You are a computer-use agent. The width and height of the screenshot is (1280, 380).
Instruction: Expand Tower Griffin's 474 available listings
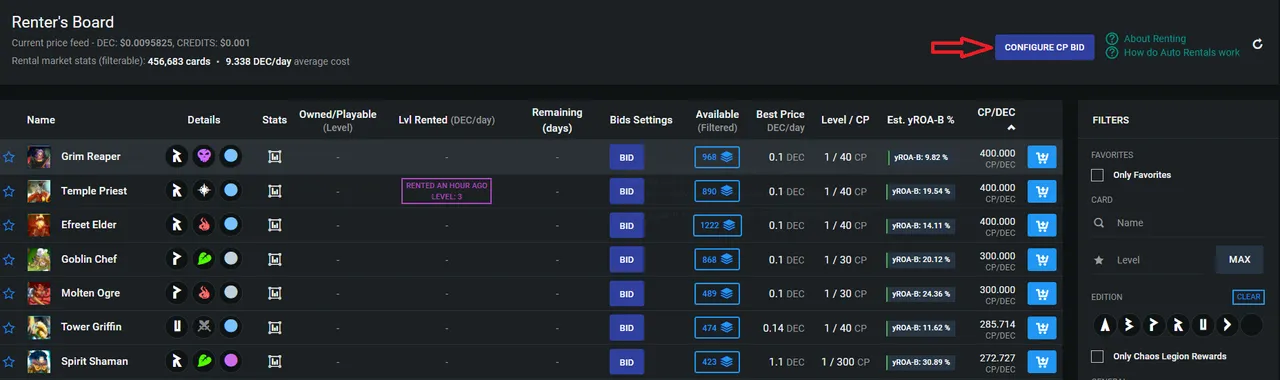click(717, 327)
